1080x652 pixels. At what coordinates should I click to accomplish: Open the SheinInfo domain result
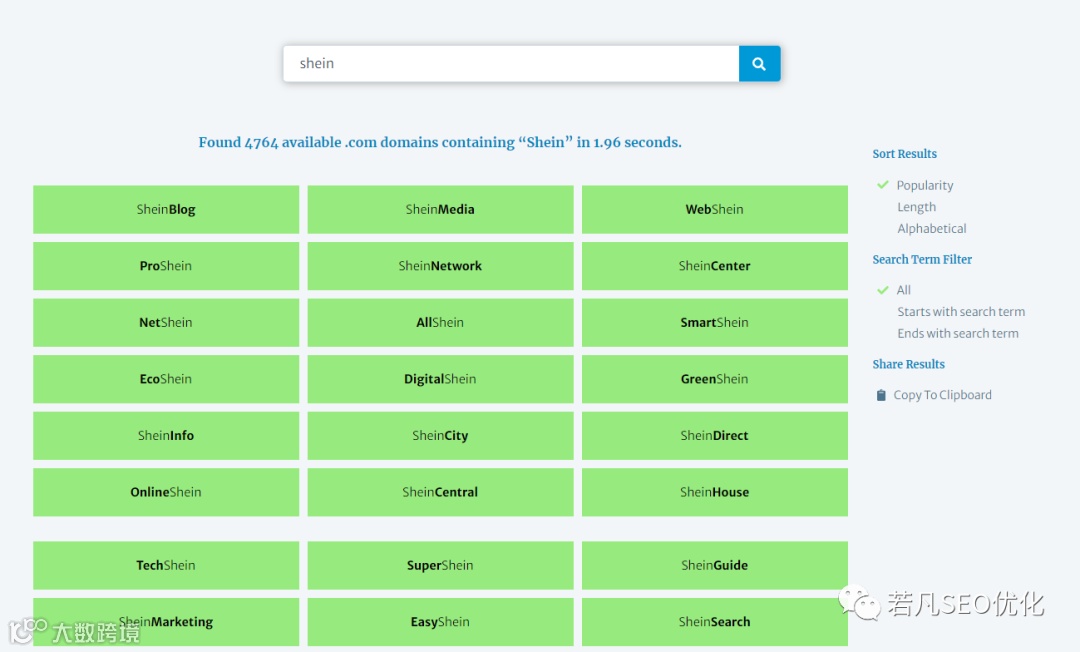point(166,436)
